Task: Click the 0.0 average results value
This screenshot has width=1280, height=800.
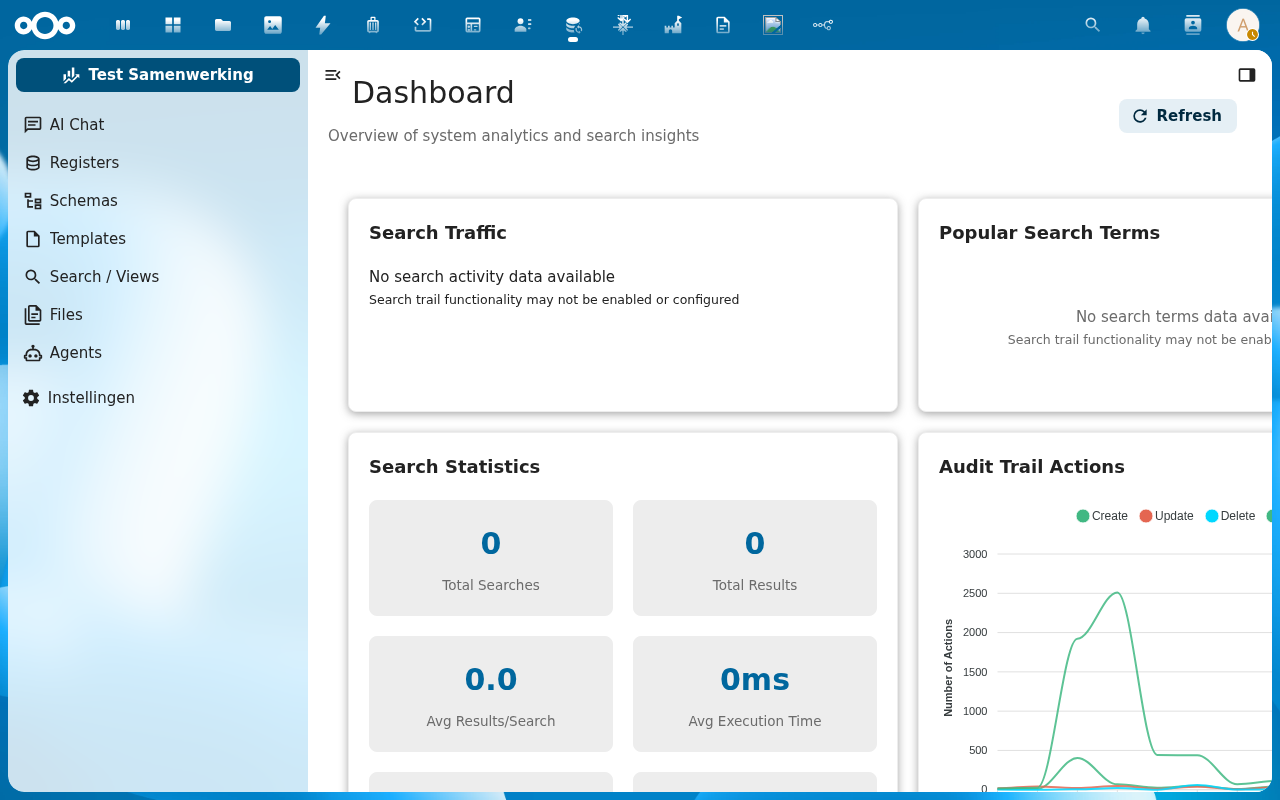Action: pos(491,680)
